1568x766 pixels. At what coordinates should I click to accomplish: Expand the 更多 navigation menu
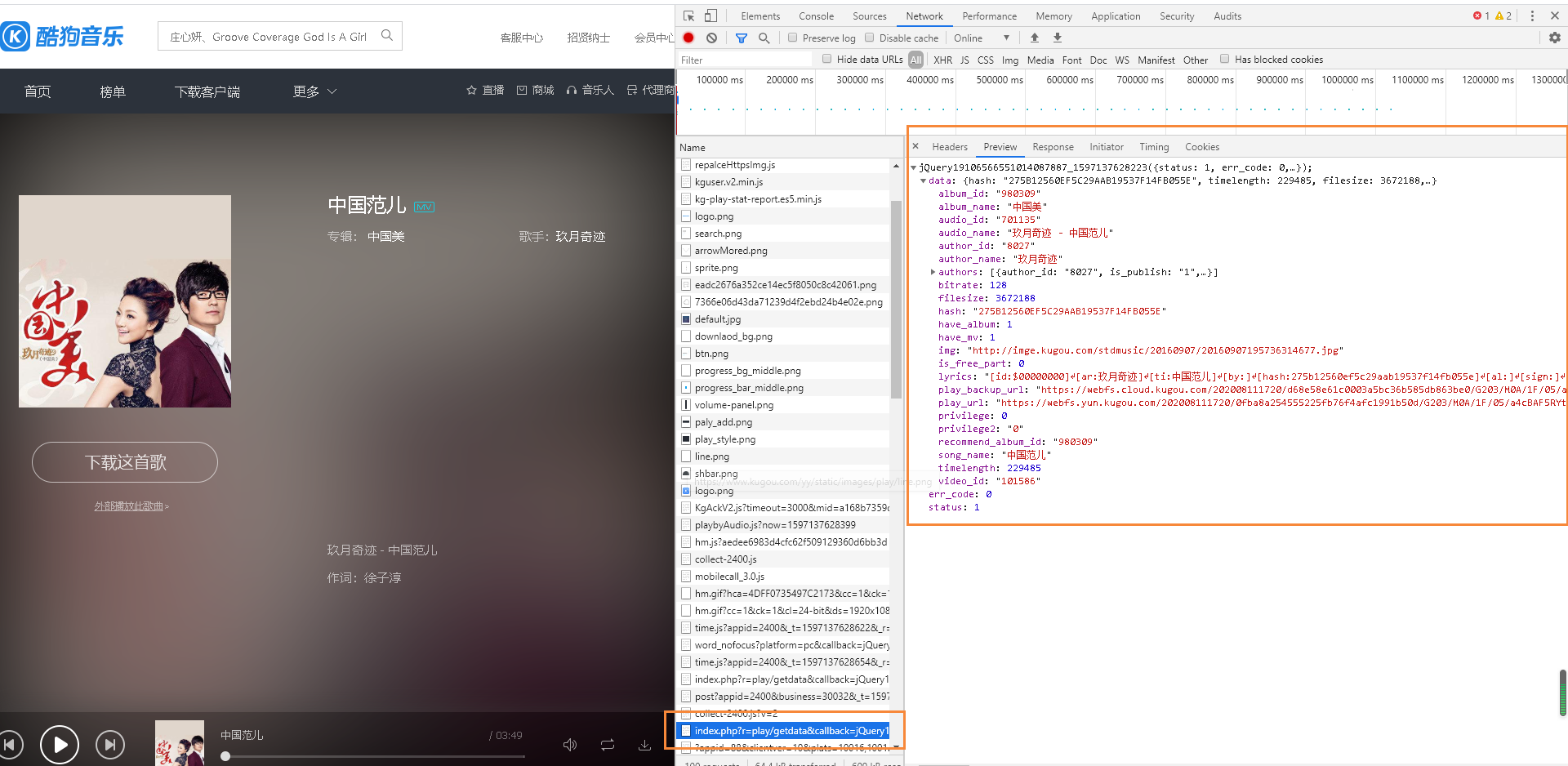point(314,91)
